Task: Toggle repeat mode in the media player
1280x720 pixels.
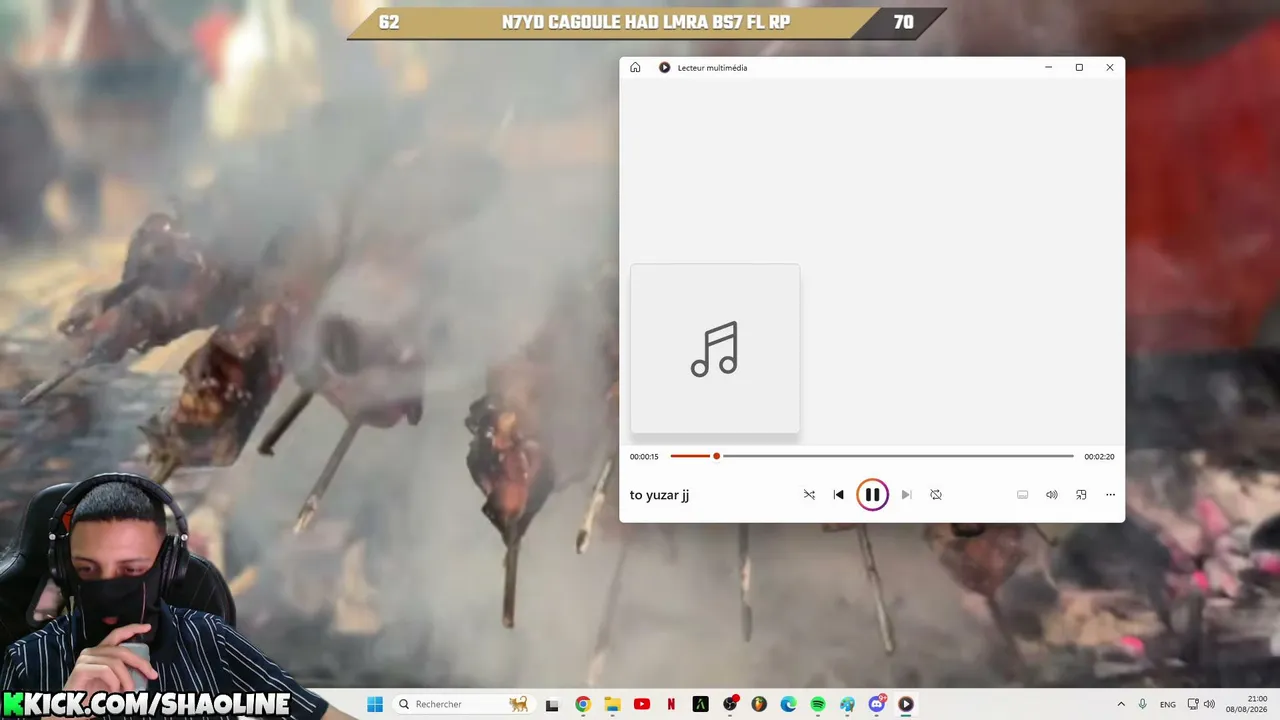Action: pyautogui.click(x=936, y=495)
